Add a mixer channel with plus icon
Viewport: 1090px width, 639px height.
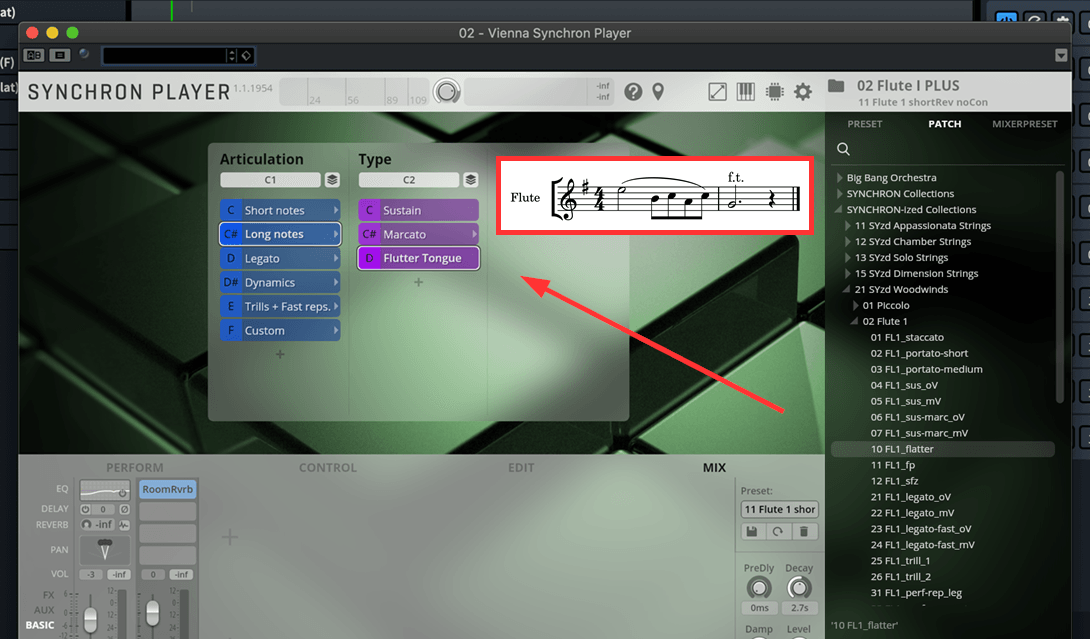point(229,537)
